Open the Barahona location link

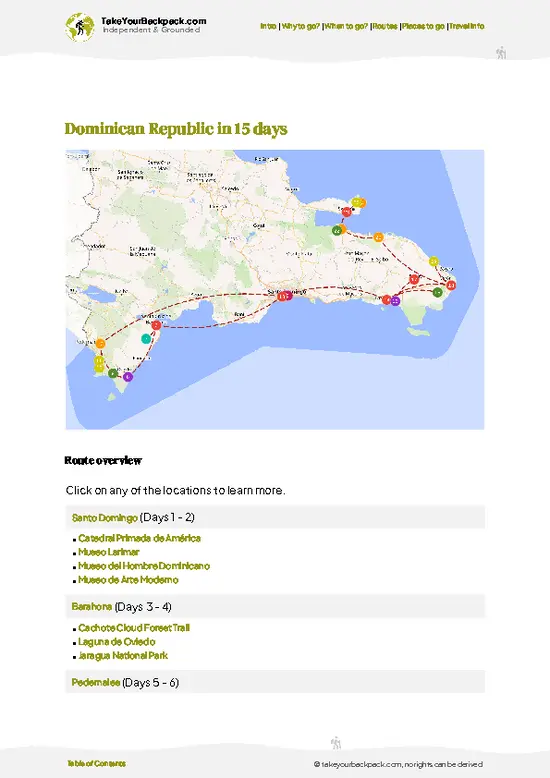(92, 607)
